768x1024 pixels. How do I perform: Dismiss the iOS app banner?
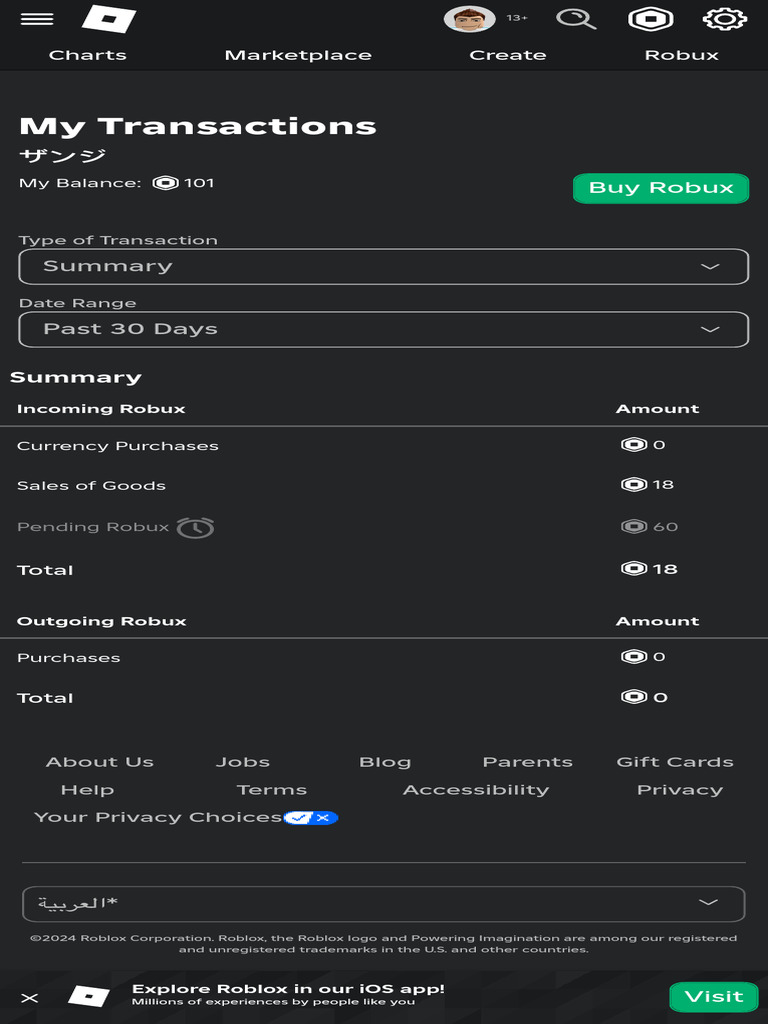[x=30, y=997]
